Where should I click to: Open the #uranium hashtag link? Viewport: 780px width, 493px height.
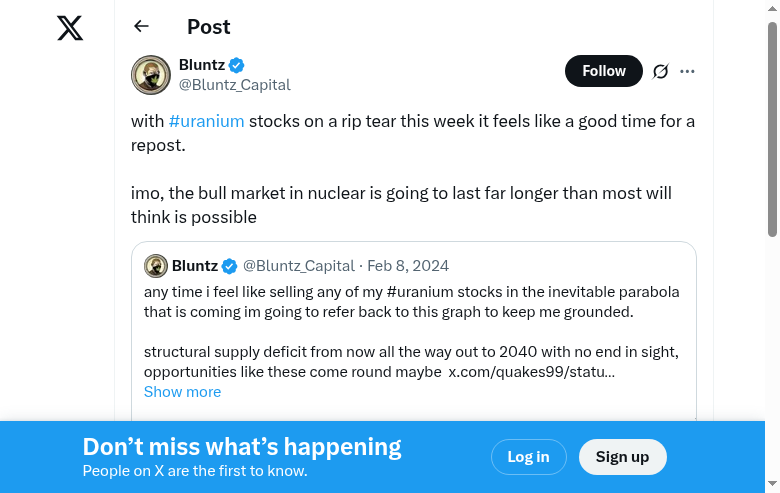point(206,121)
